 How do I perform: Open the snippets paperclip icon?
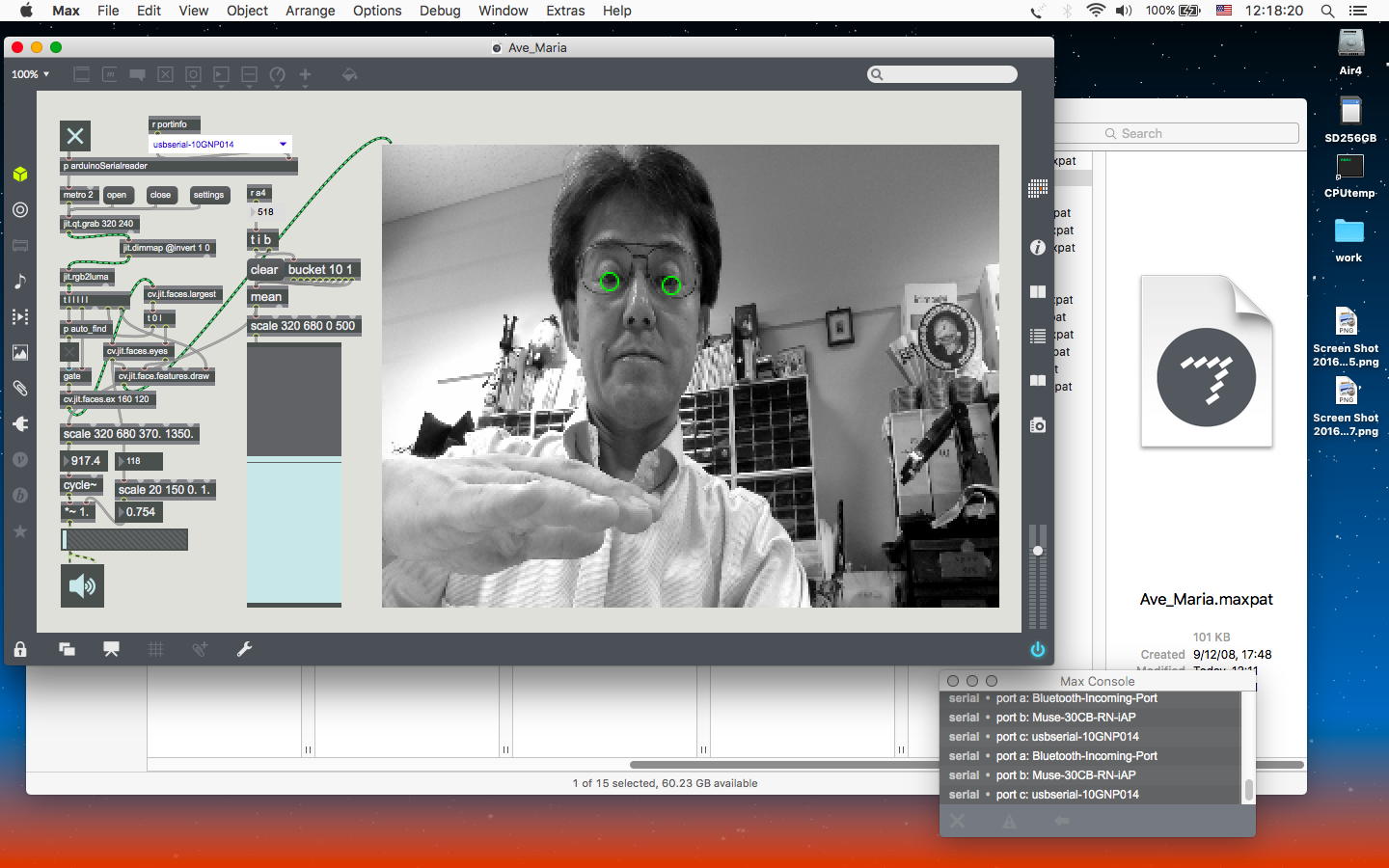[20, 389]
